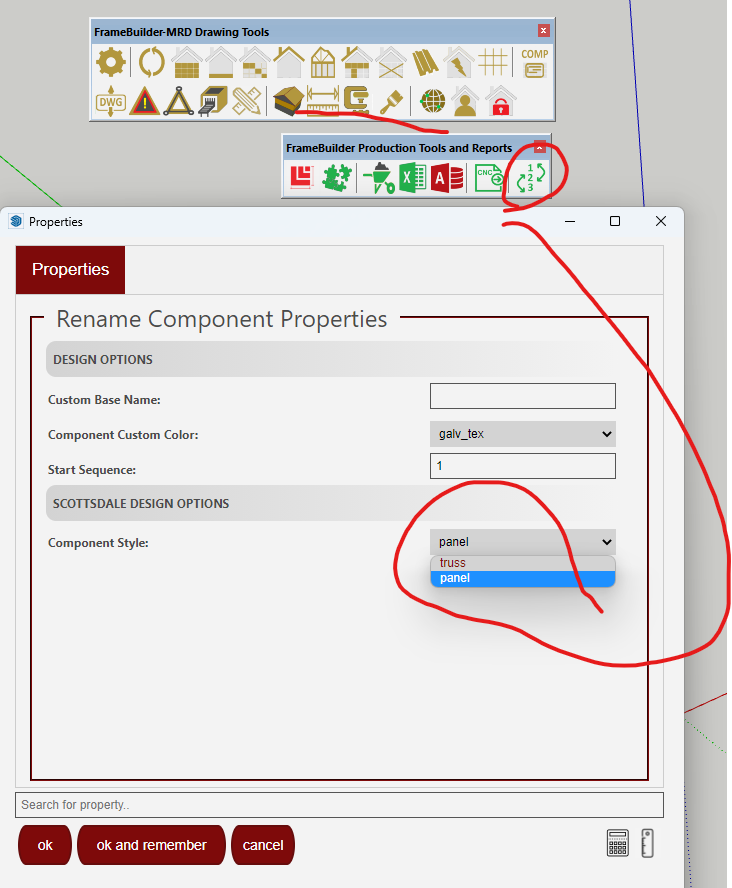Switch to the Properties tab
The width and height of the screenshot is (732, 888).
70,270
